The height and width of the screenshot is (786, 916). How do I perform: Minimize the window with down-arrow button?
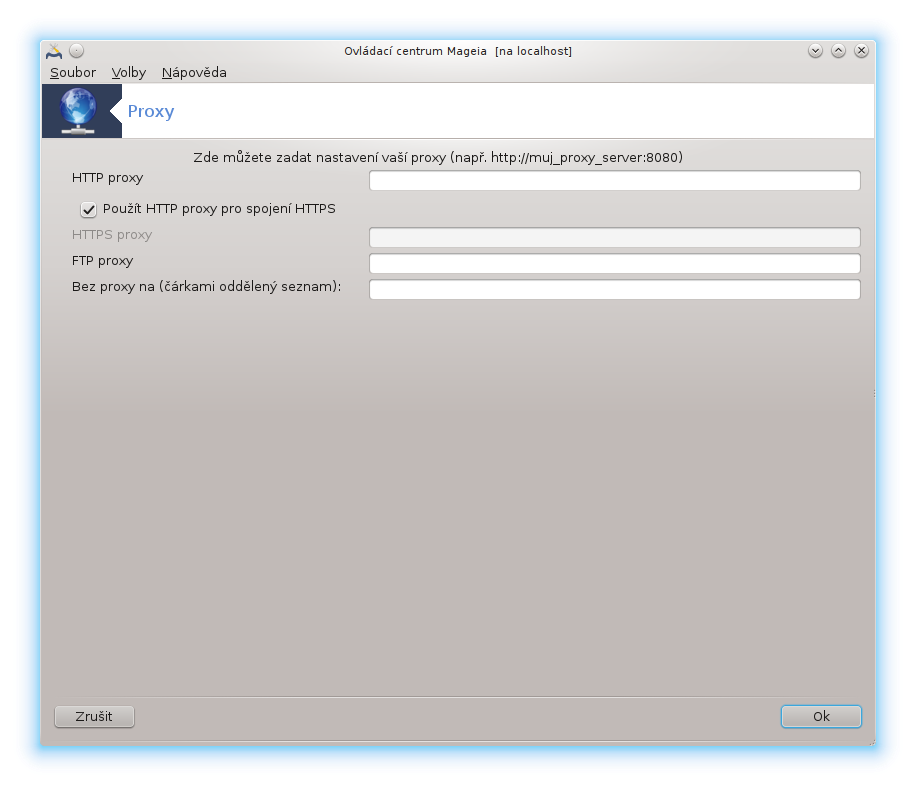pos(816,51)
